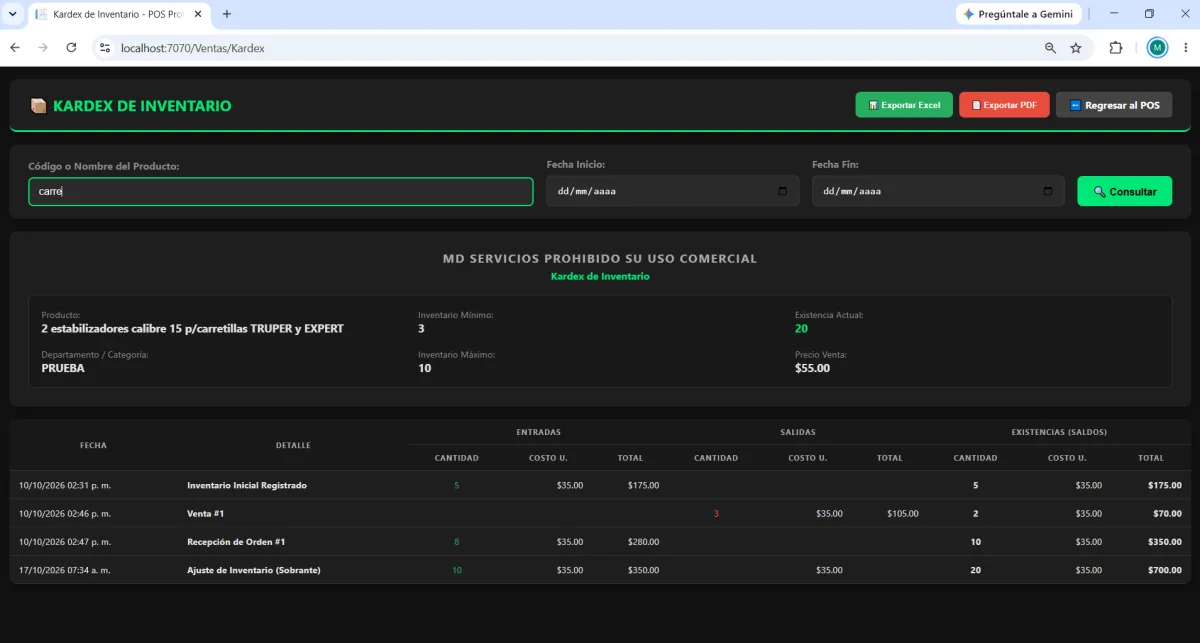Open the browser extensions menu

[x=1116, y=47]
